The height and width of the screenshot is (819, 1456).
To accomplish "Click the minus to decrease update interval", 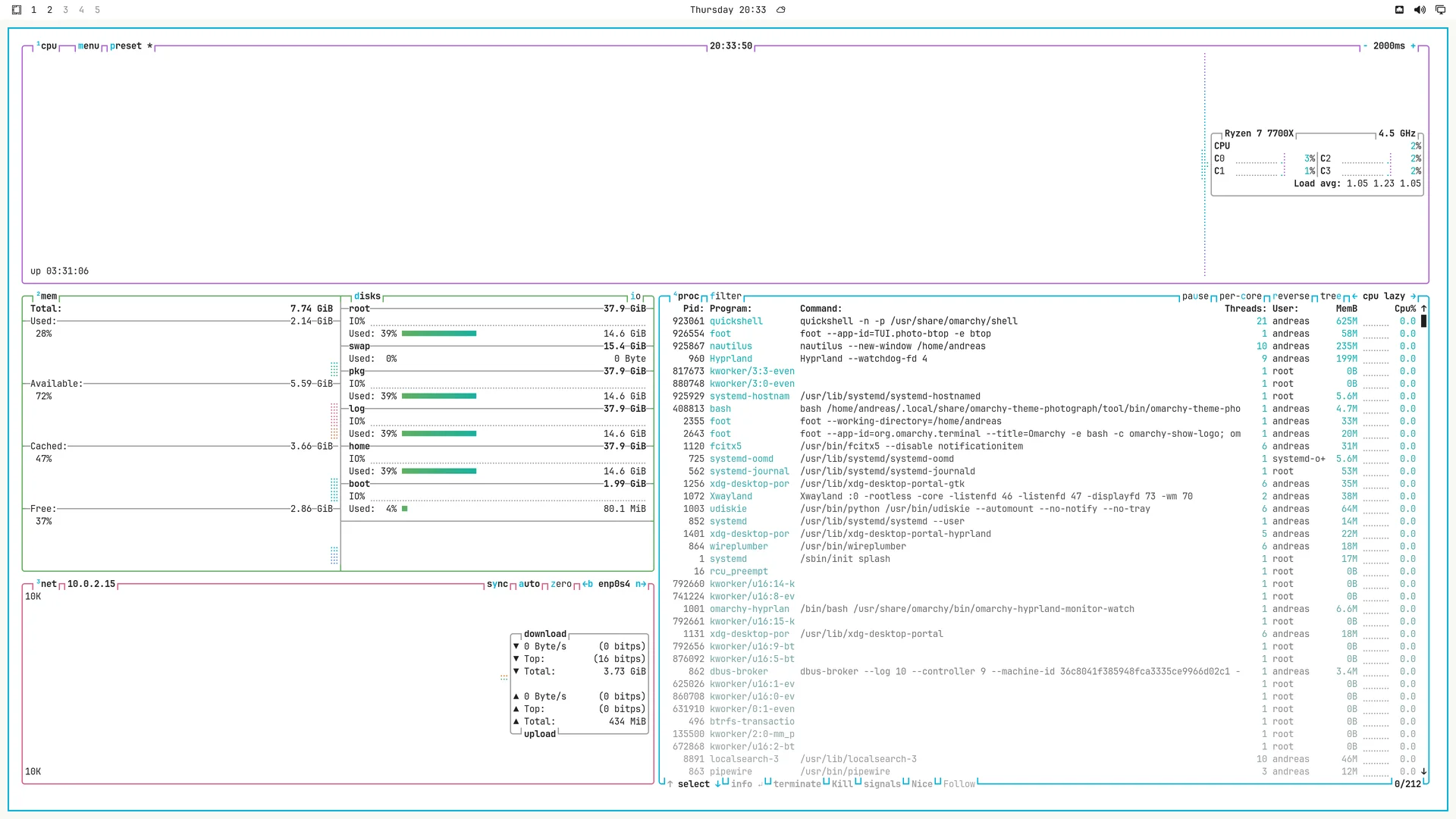I will tap(1365, 46).
